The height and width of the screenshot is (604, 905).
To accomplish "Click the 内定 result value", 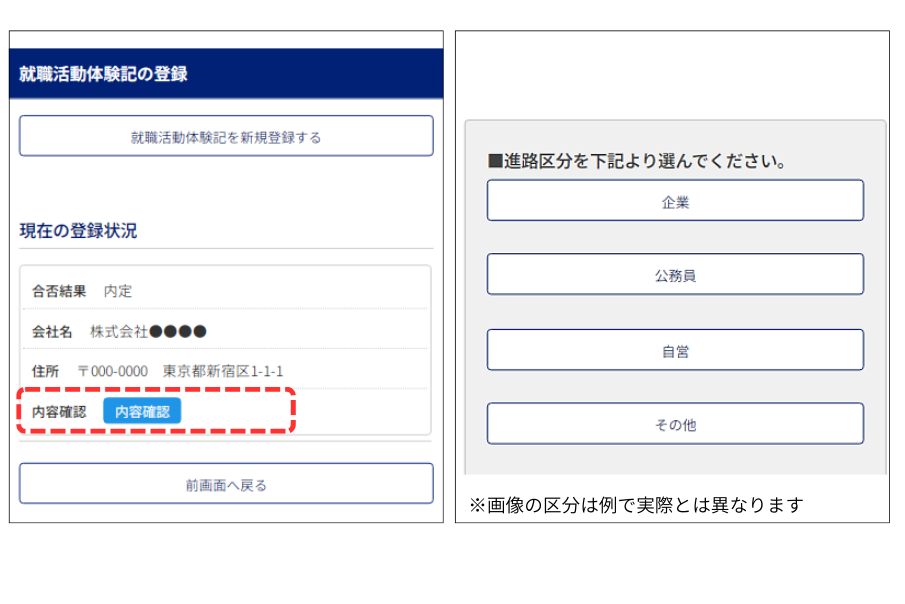I will pyautogui.click(x=118, y=291).
